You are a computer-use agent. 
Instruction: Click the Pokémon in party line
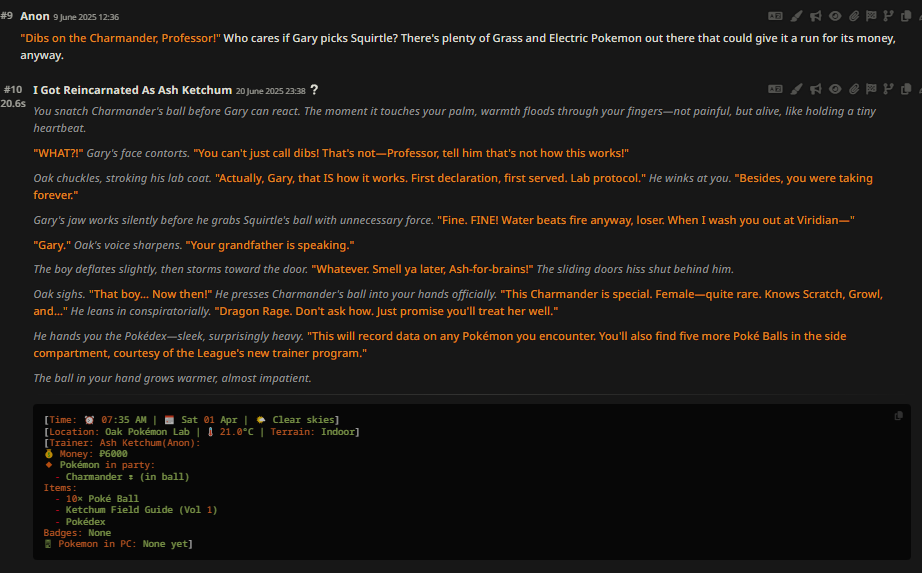coord(99,465)
